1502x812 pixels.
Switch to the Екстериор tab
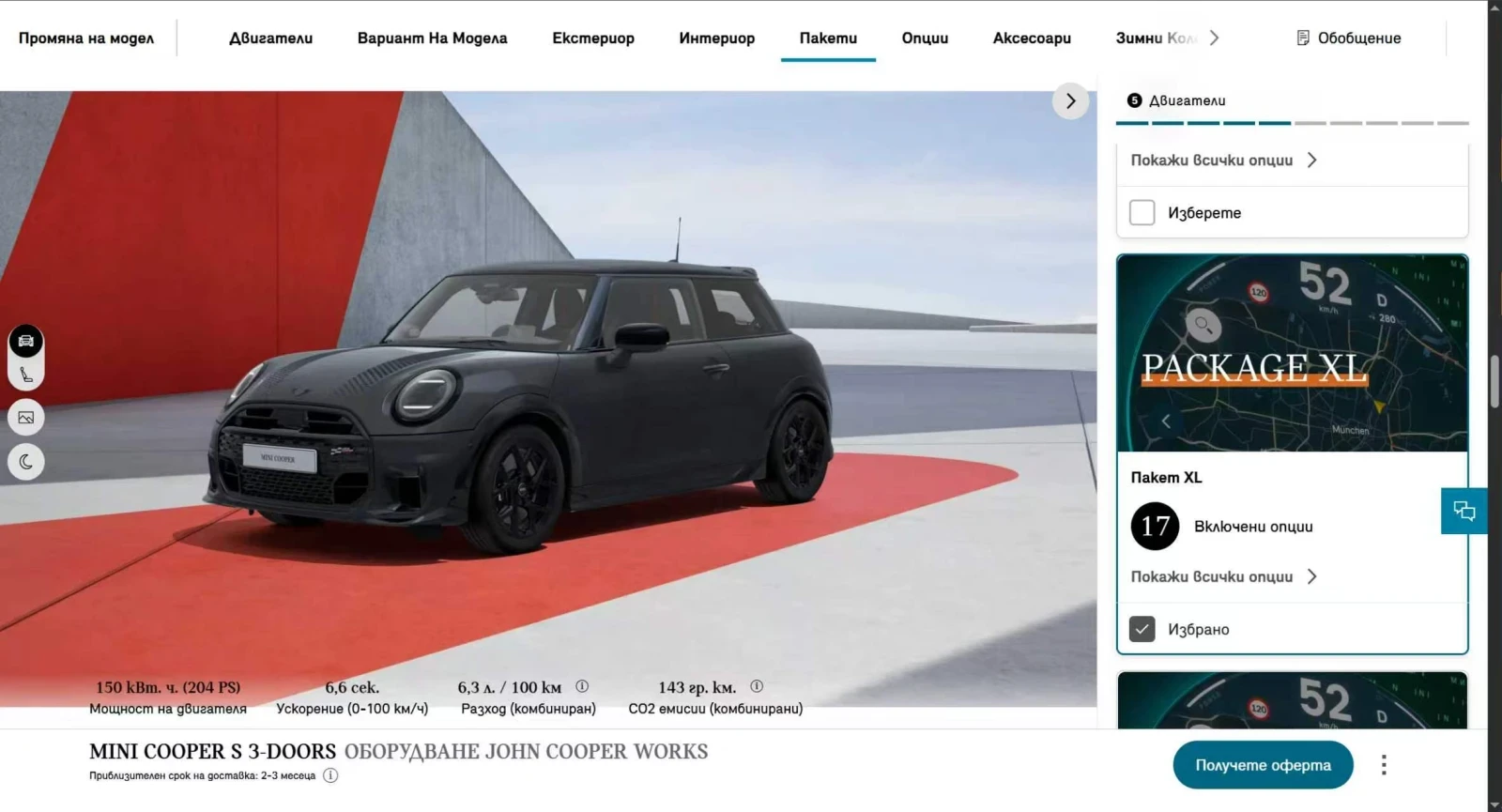tap(593, 38)
